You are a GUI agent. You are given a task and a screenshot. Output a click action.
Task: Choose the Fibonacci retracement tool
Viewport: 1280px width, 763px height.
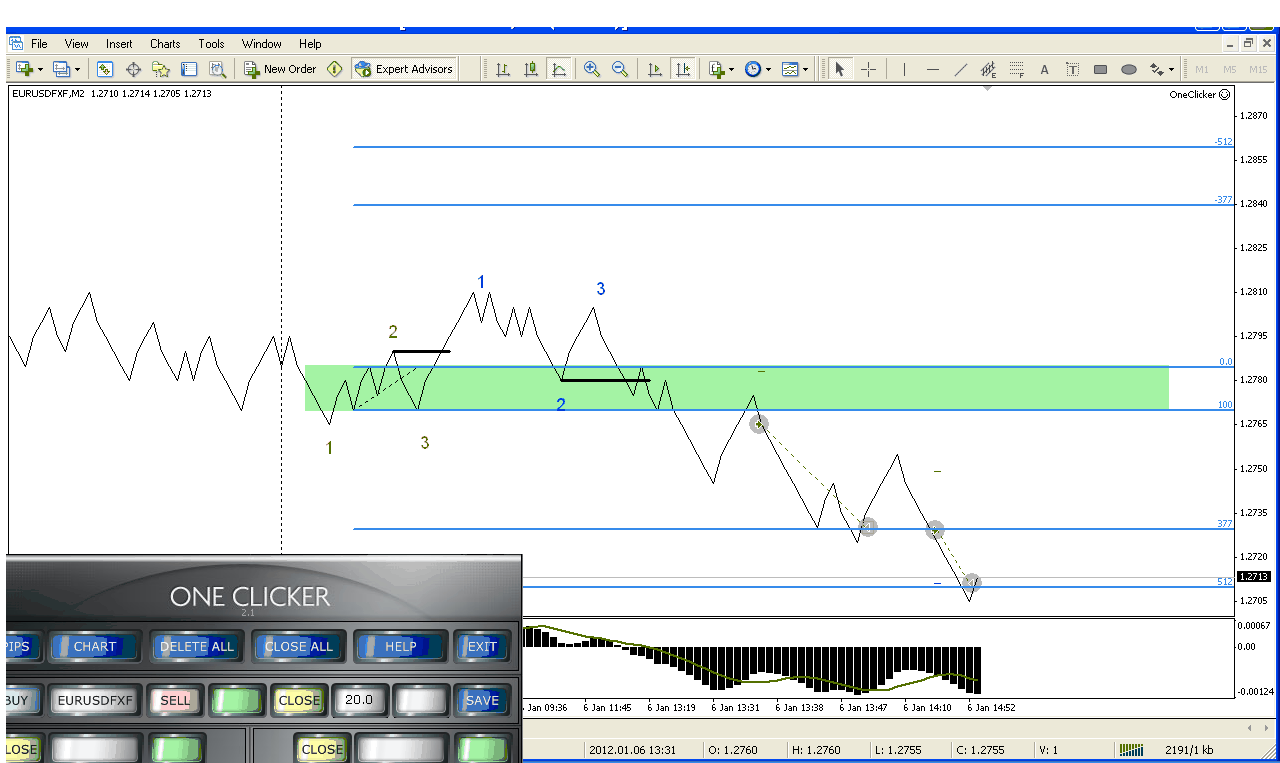click(x=1017, y=69)
